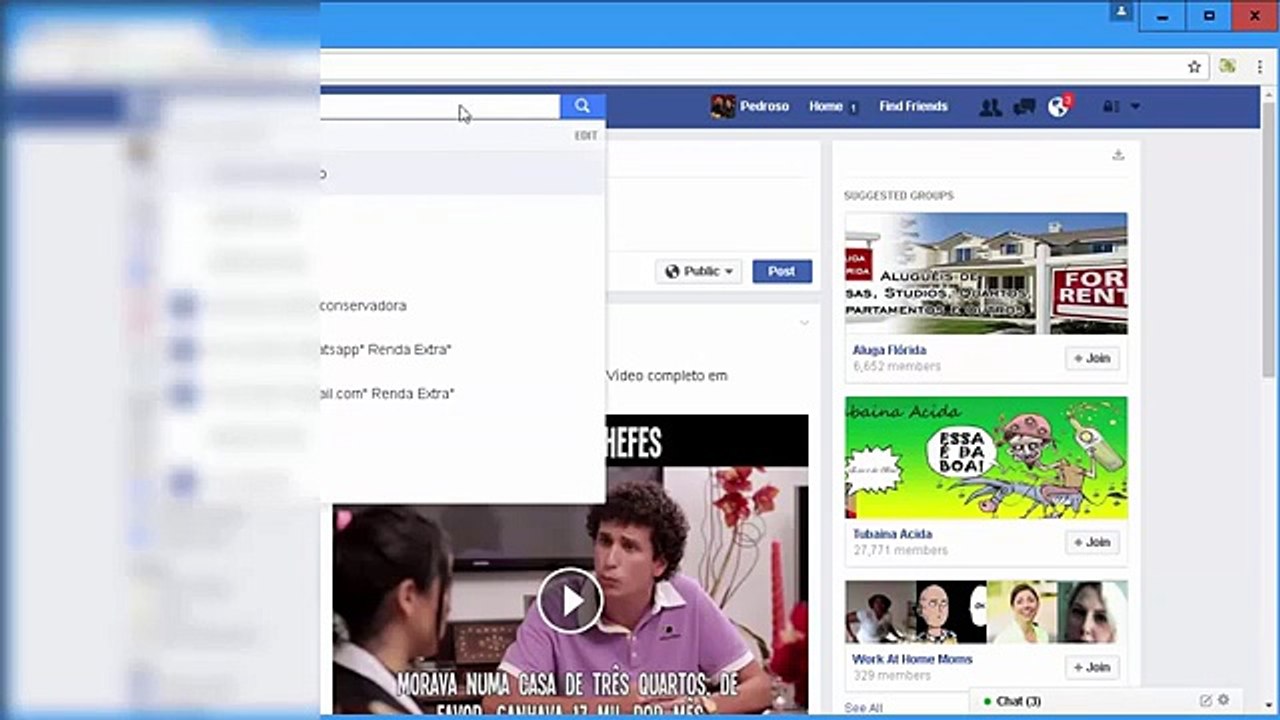1280x720 pixels.
Task: Open the privacy shortcuts lock icon
Action: click(1112, 107)
